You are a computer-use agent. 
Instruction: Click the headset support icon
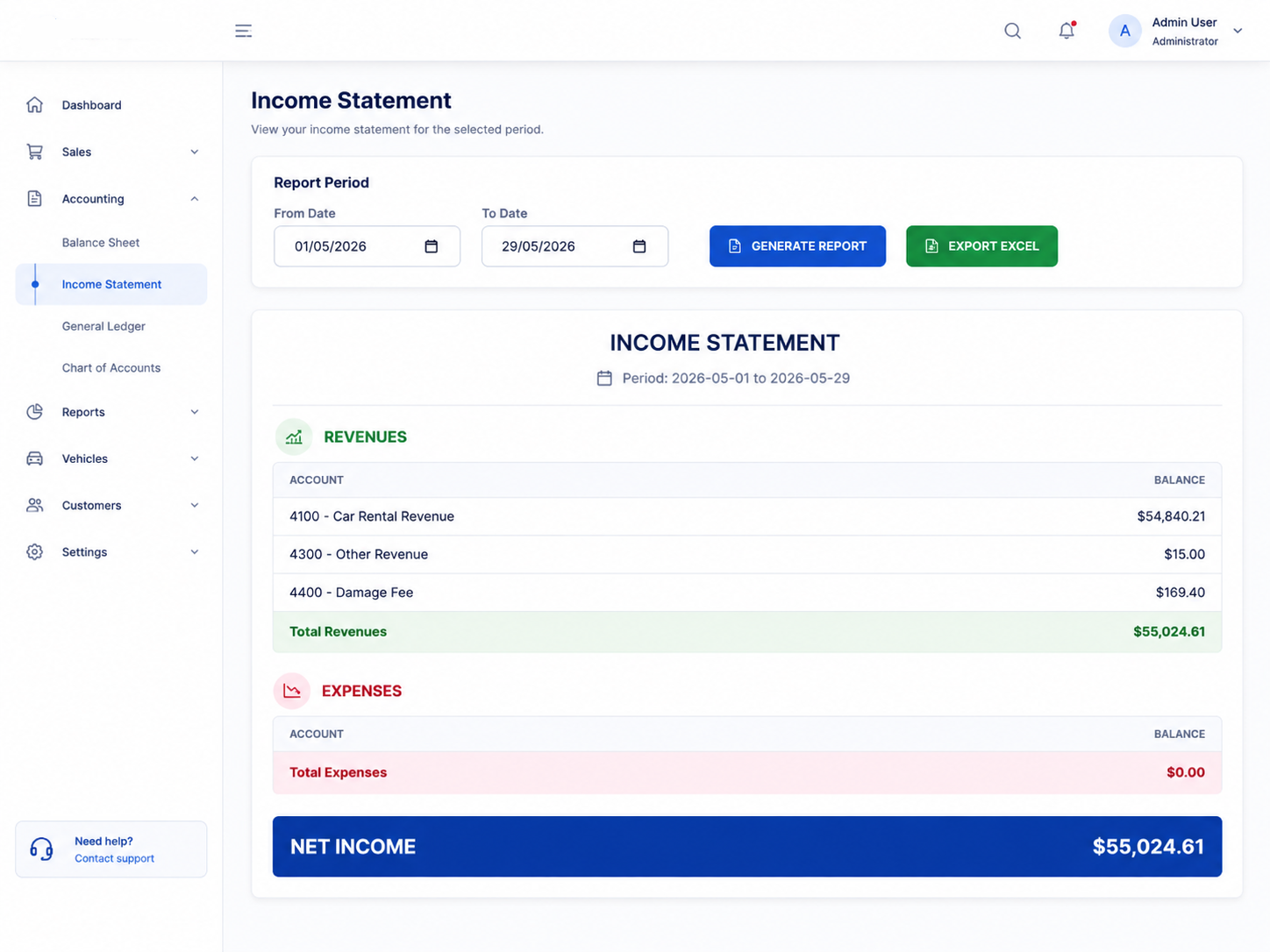pyautogui.click(x=41, y=849)
